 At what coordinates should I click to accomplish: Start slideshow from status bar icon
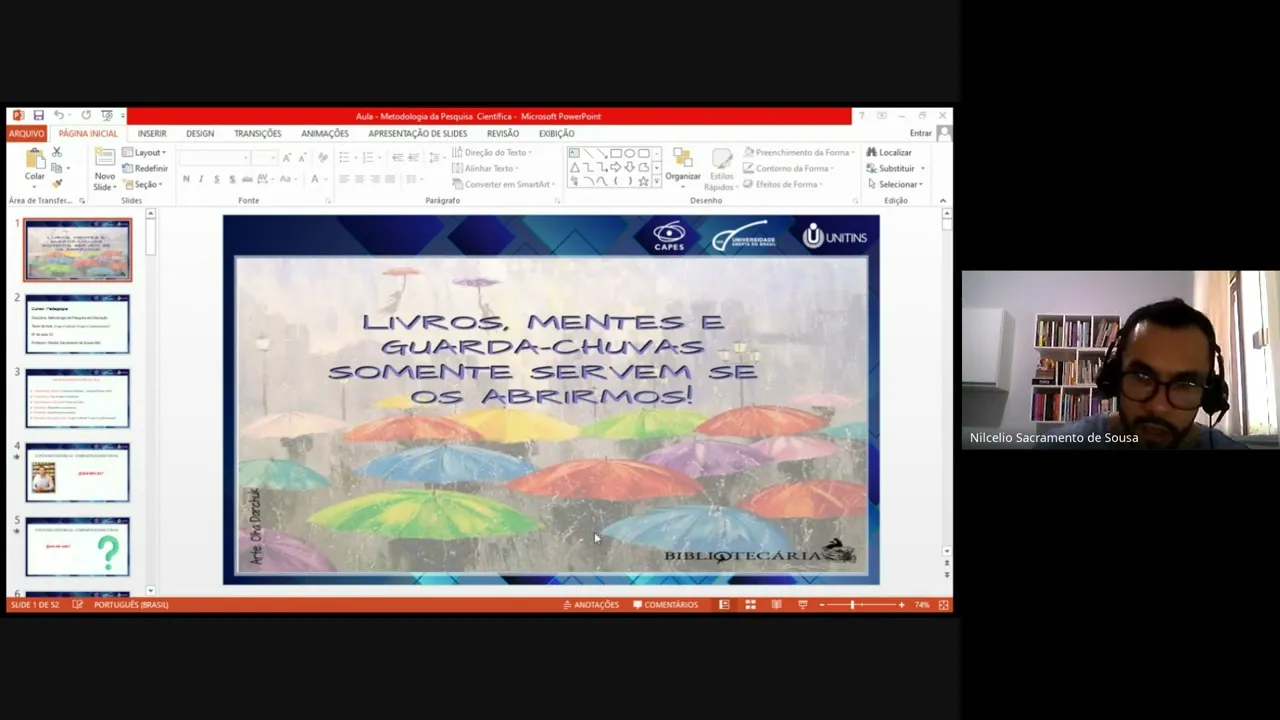[802, 605]
